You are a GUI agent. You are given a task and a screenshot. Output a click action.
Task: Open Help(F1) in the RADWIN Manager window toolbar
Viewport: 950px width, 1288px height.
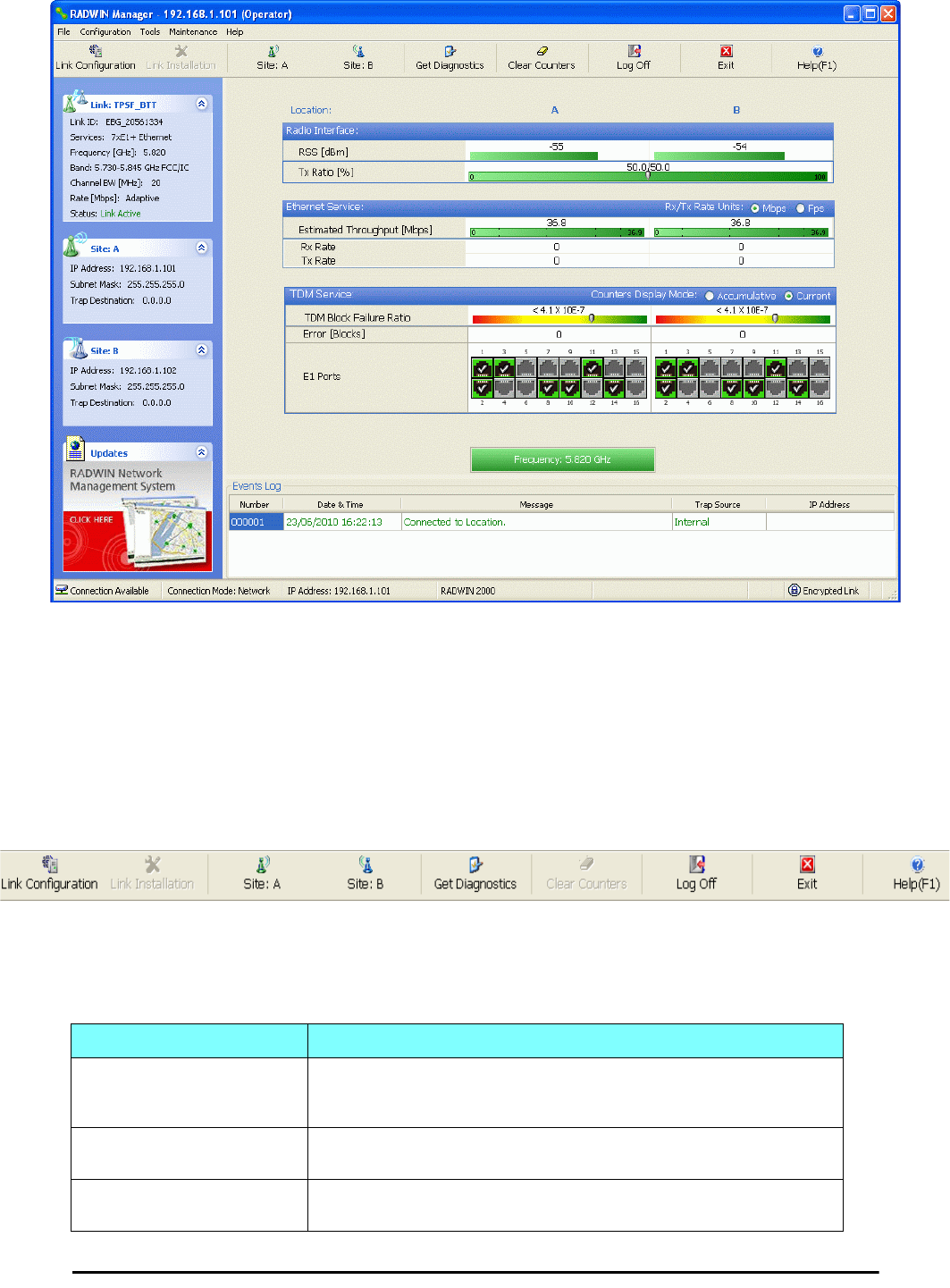point(817,58)
